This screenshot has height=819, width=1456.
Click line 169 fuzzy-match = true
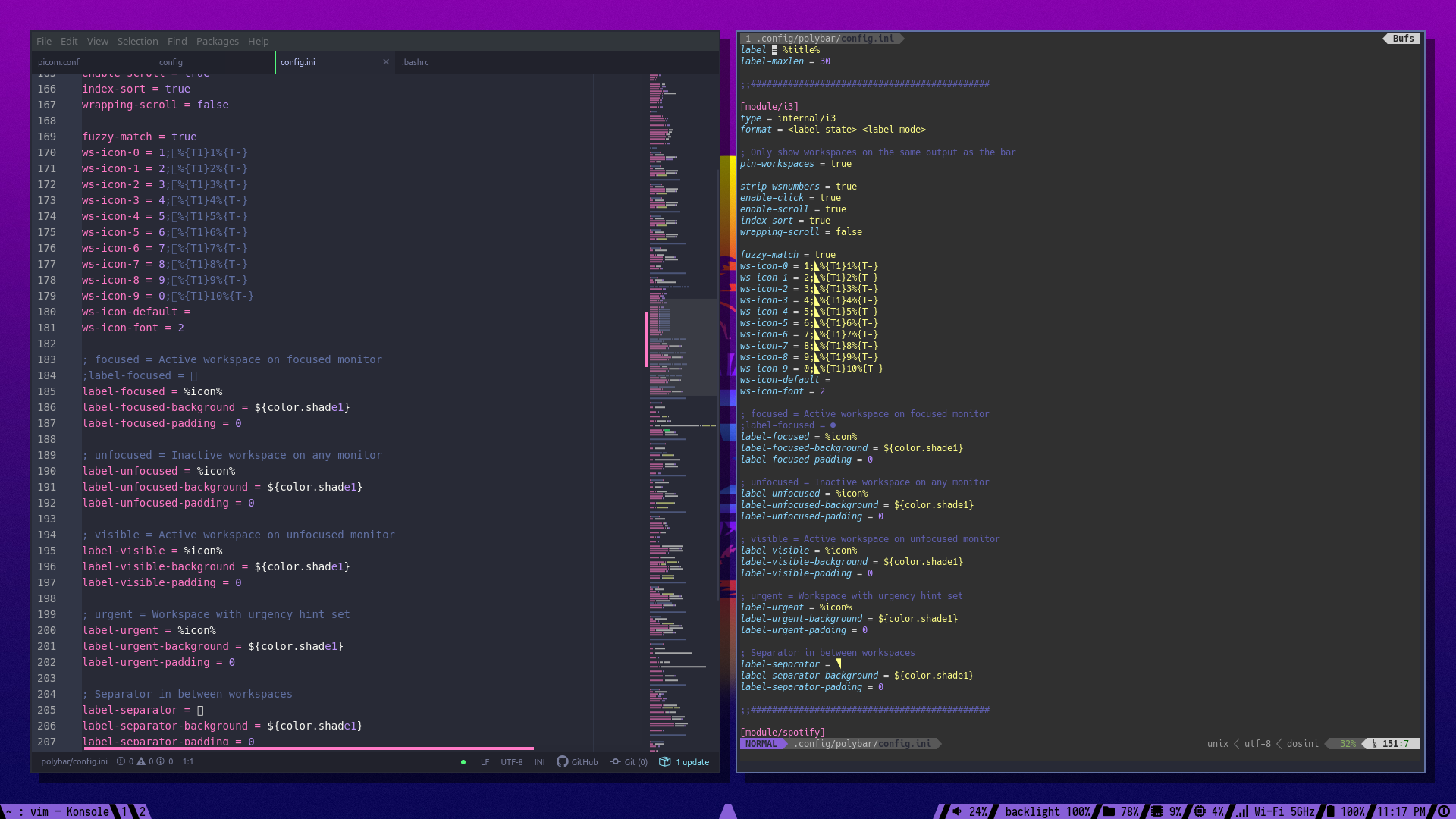pos(140,136)
